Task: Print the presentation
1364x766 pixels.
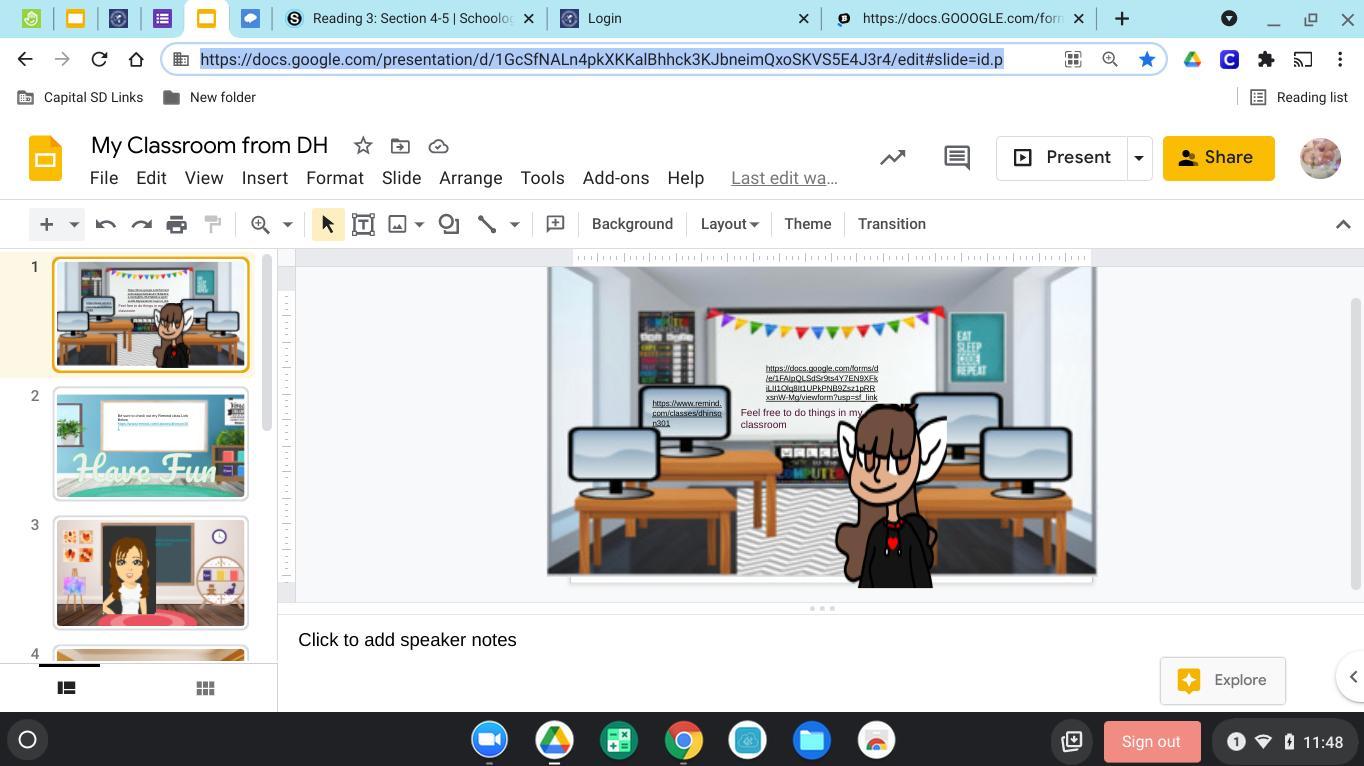Action: click(177, 224)
